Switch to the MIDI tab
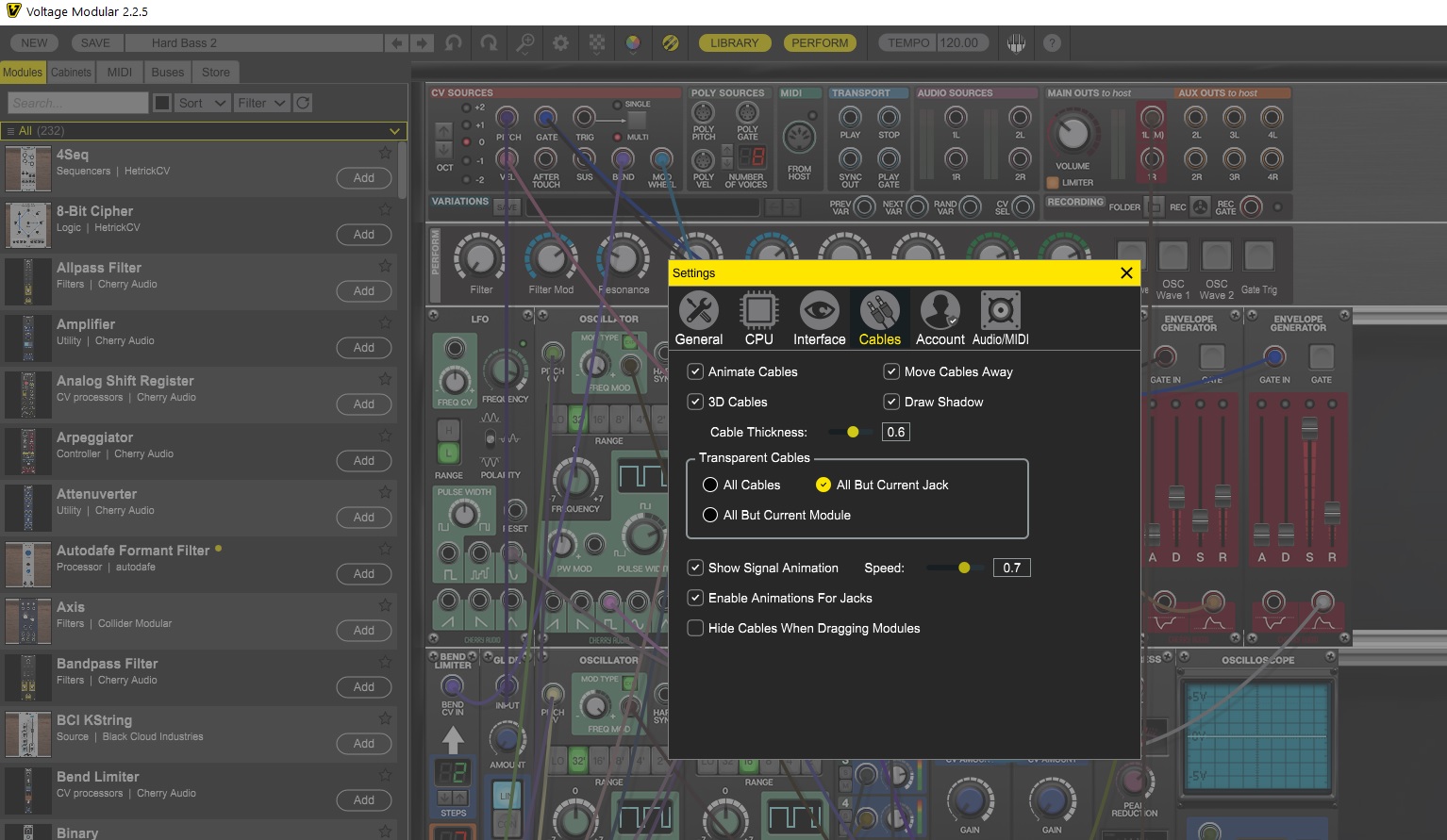The width and height of the screenshot is (1447, 840). coord(120,73)
